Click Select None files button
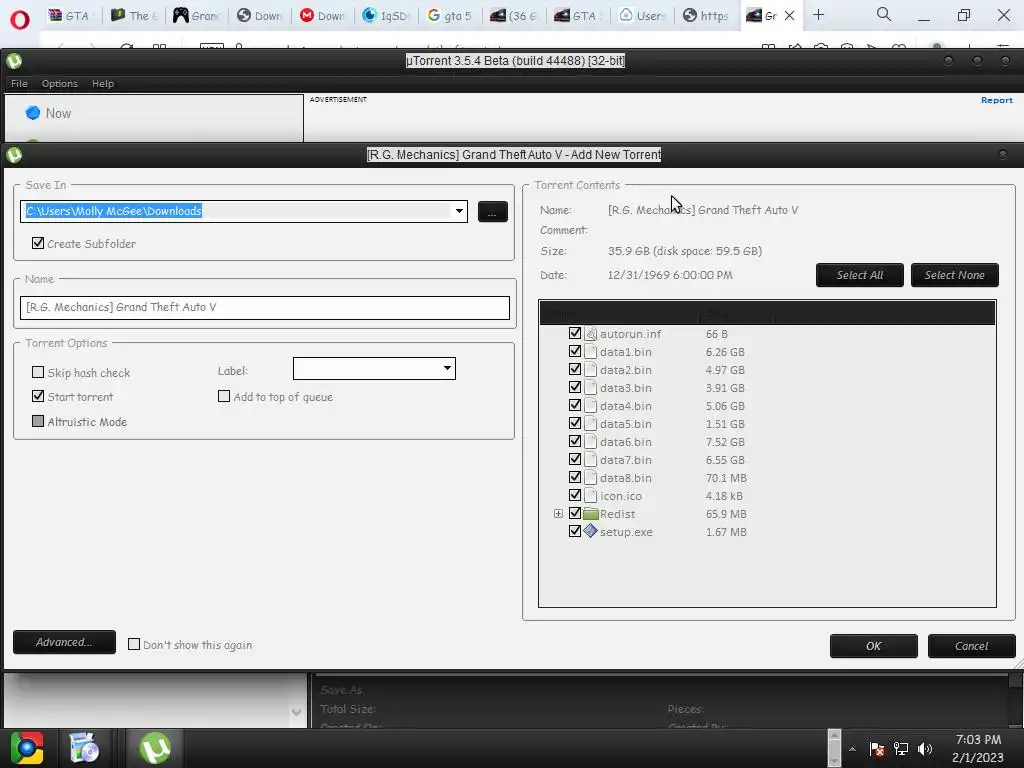Screen dimensions: 1024x768 954,275
